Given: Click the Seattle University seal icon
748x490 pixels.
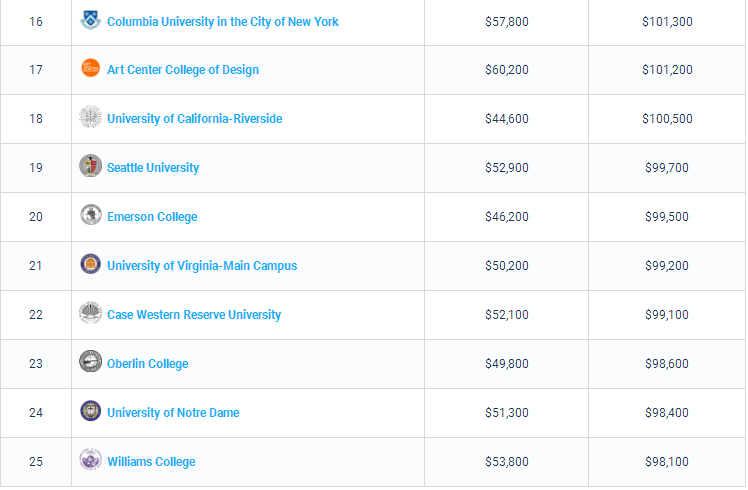Looking at the screenshot, I should point(90,167).
